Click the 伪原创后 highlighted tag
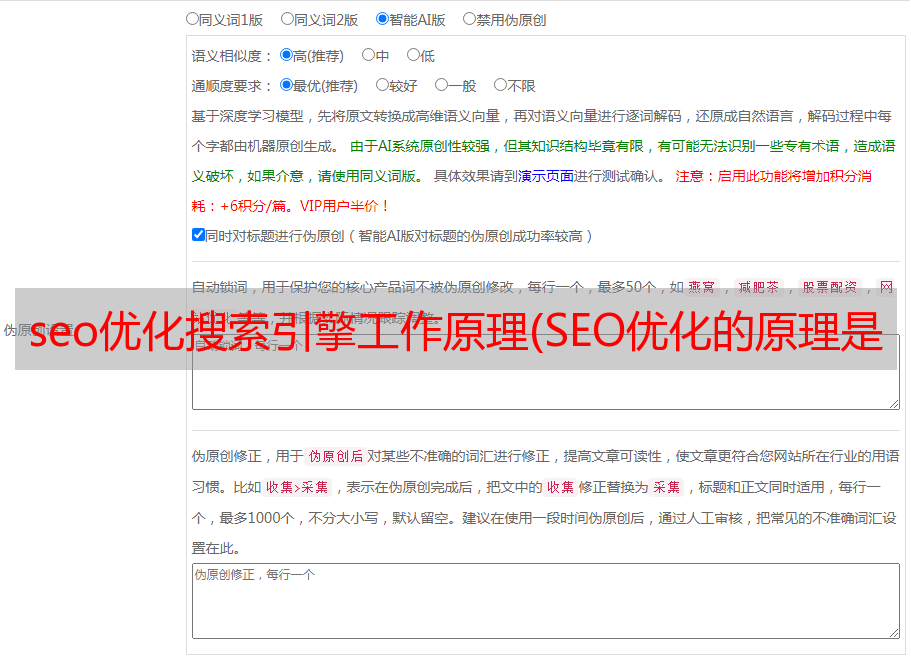The image size is (911, 658). (x=336, y=456)
